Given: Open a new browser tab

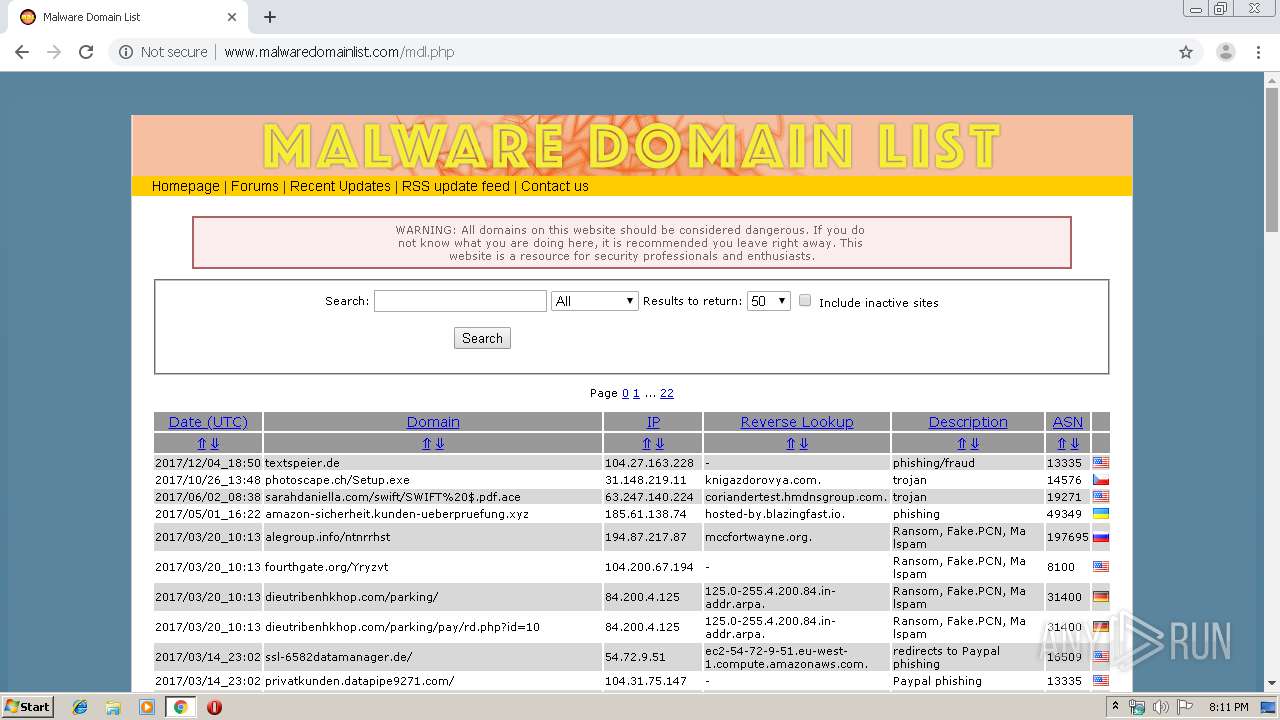Looking at the screenshot, I should [270, 17].
